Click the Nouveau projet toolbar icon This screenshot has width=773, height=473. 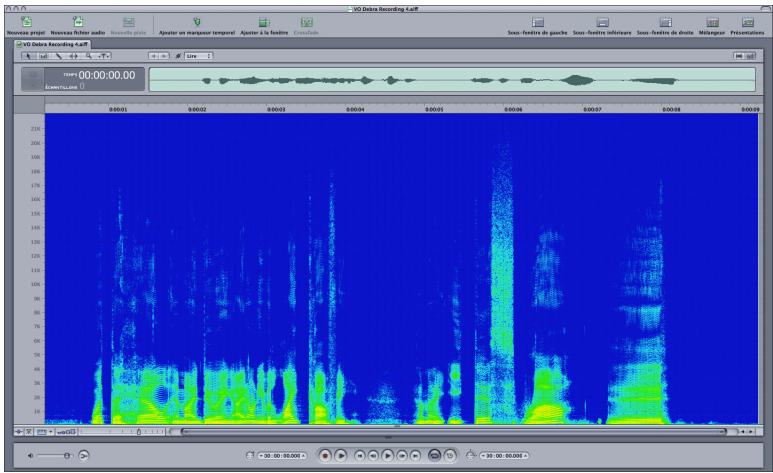26,22
